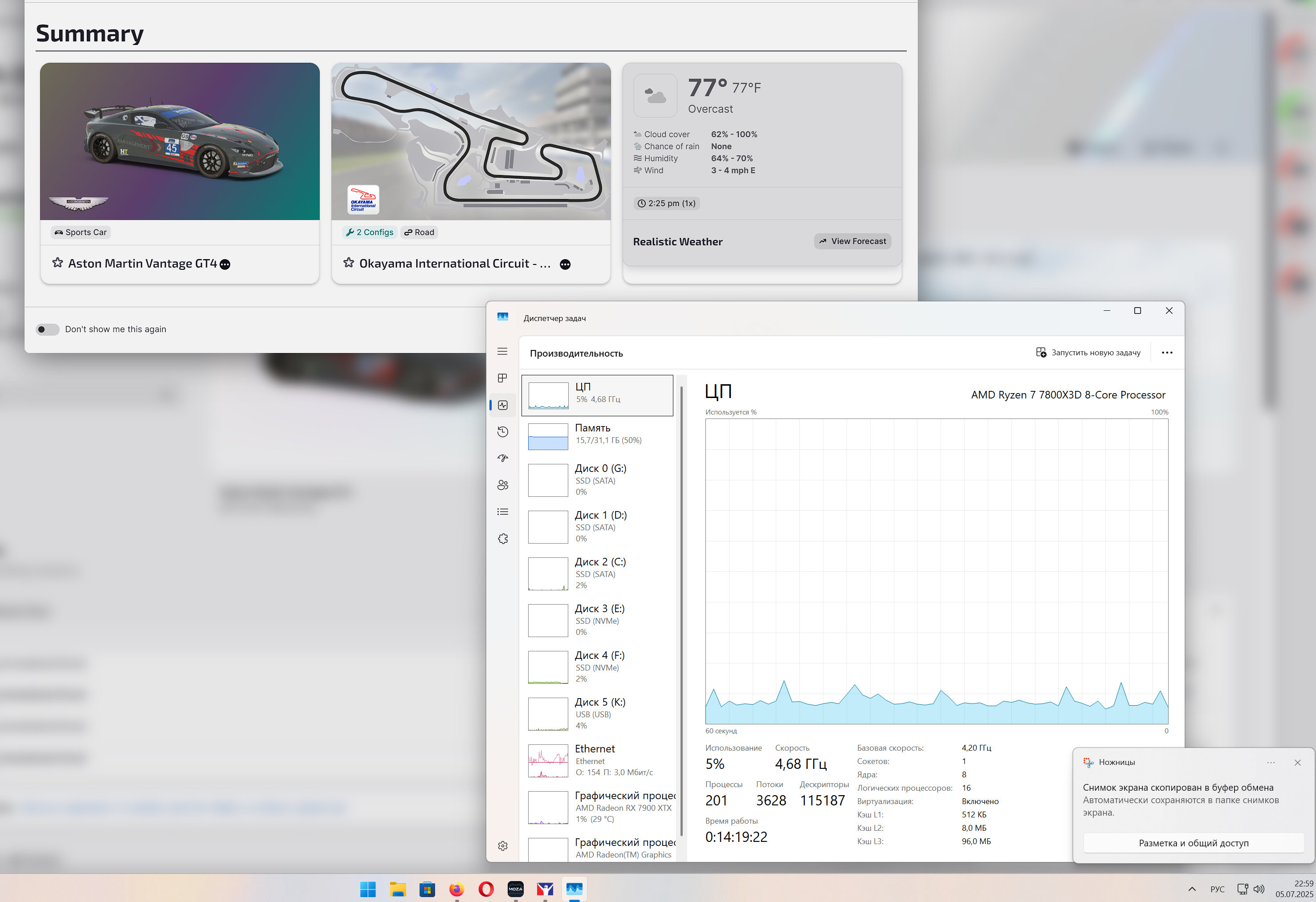Select Ethernet in performance list
Screen dimensions: 1316x902
(x=597, y=760)
